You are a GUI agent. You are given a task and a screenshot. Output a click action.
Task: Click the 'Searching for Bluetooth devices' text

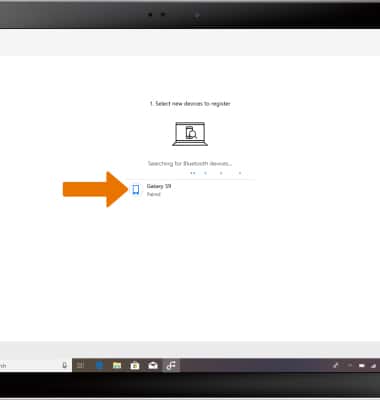(x=190, y=163)
